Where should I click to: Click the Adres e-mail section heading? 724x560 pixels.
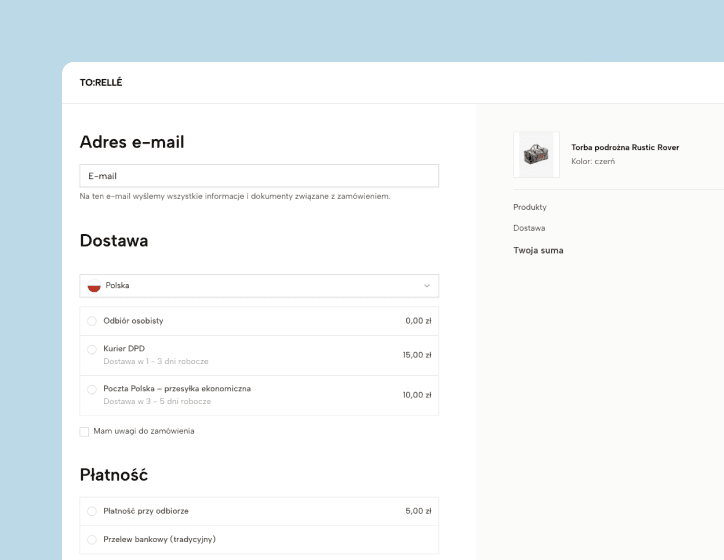(131, 142)
